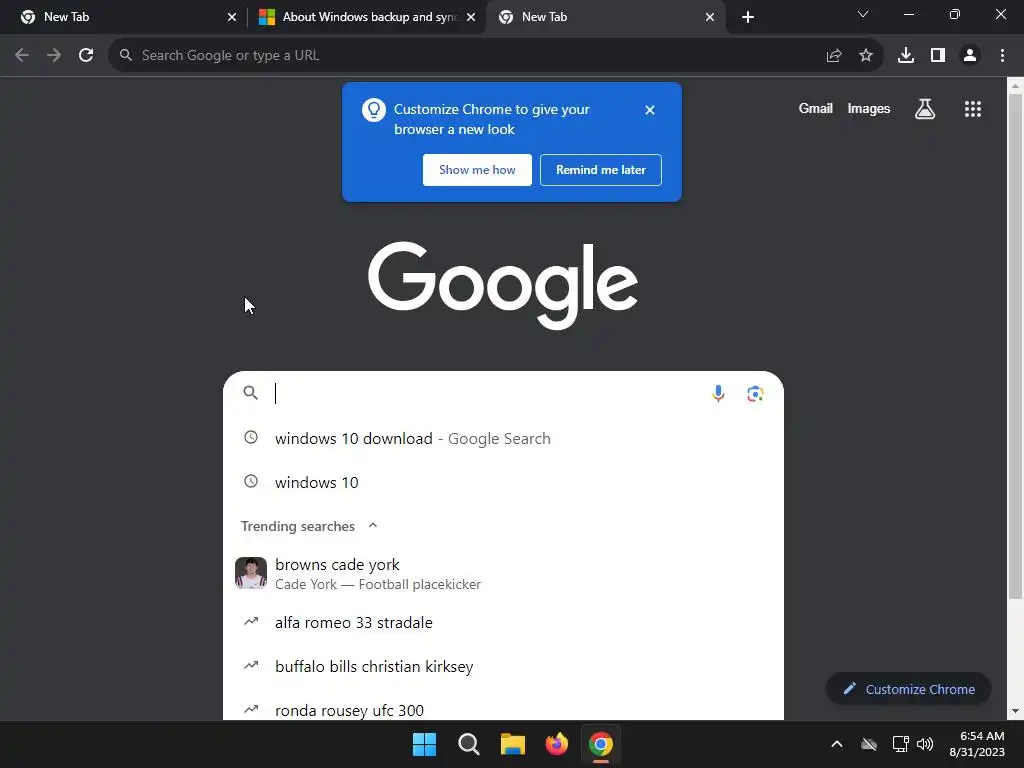Select the third tab, the active New Tab

pyautogui.click(x=606, y=17)
